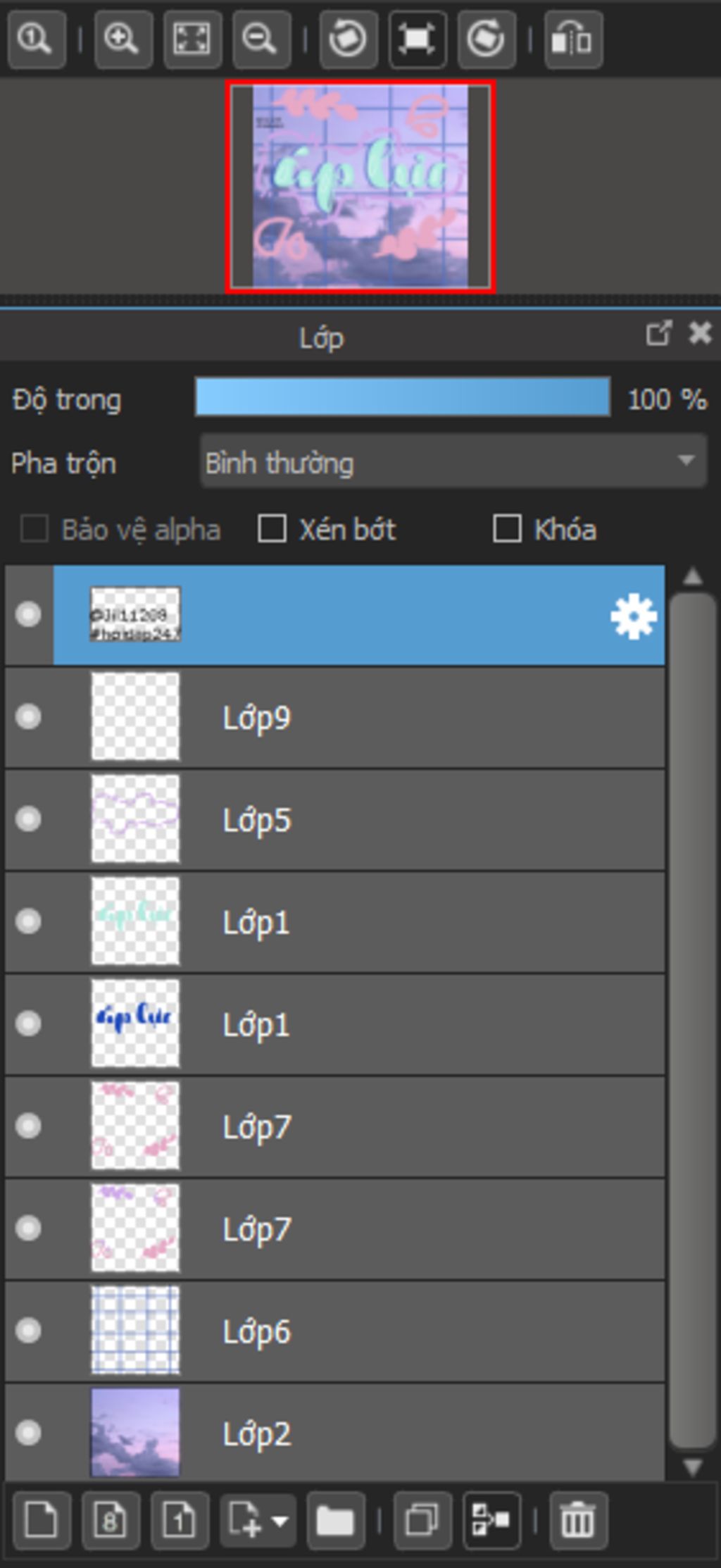Enable the Khóa checkbox
This screenshot has width=721, height=1568.
tap(507, 529)
